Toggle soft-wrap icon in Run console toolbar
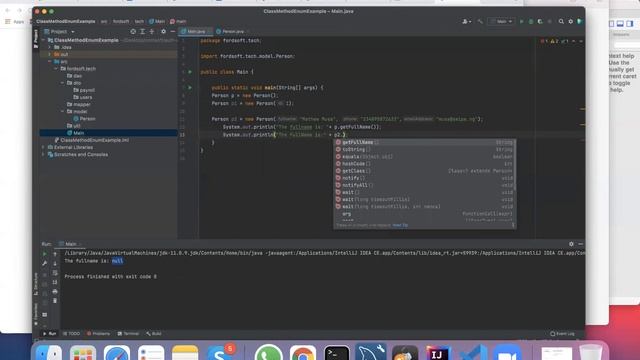The width and height of the screenshot is (640, 360). click(55, 273)
